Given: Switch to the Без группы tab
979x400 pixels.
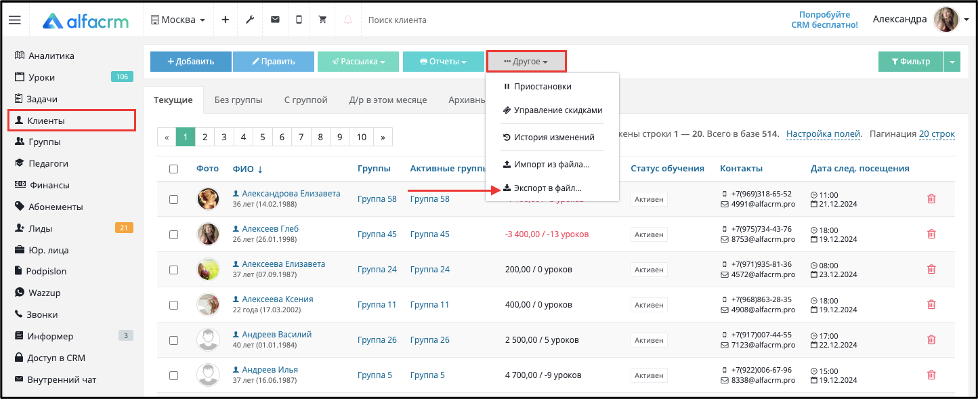Looking at the screenshot, I should tap(238, 100).
